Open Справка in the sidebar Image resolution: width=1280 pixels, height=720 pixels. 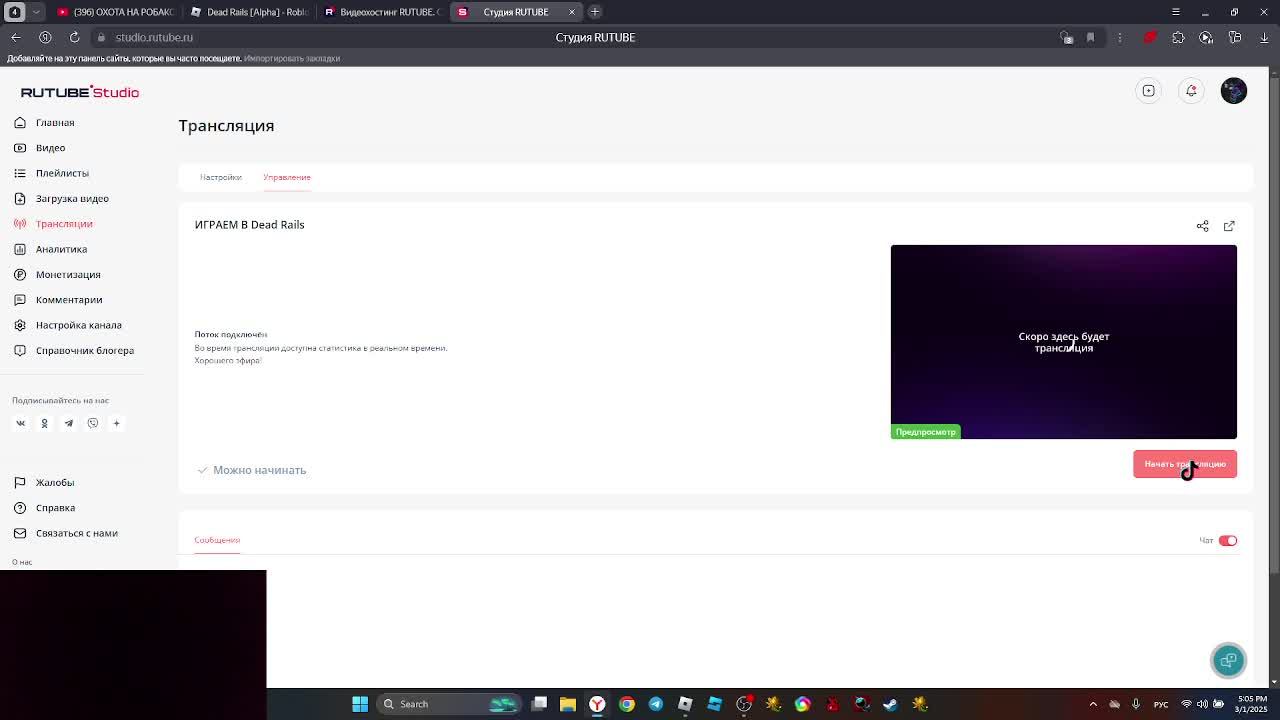click(x=45, y=508)
